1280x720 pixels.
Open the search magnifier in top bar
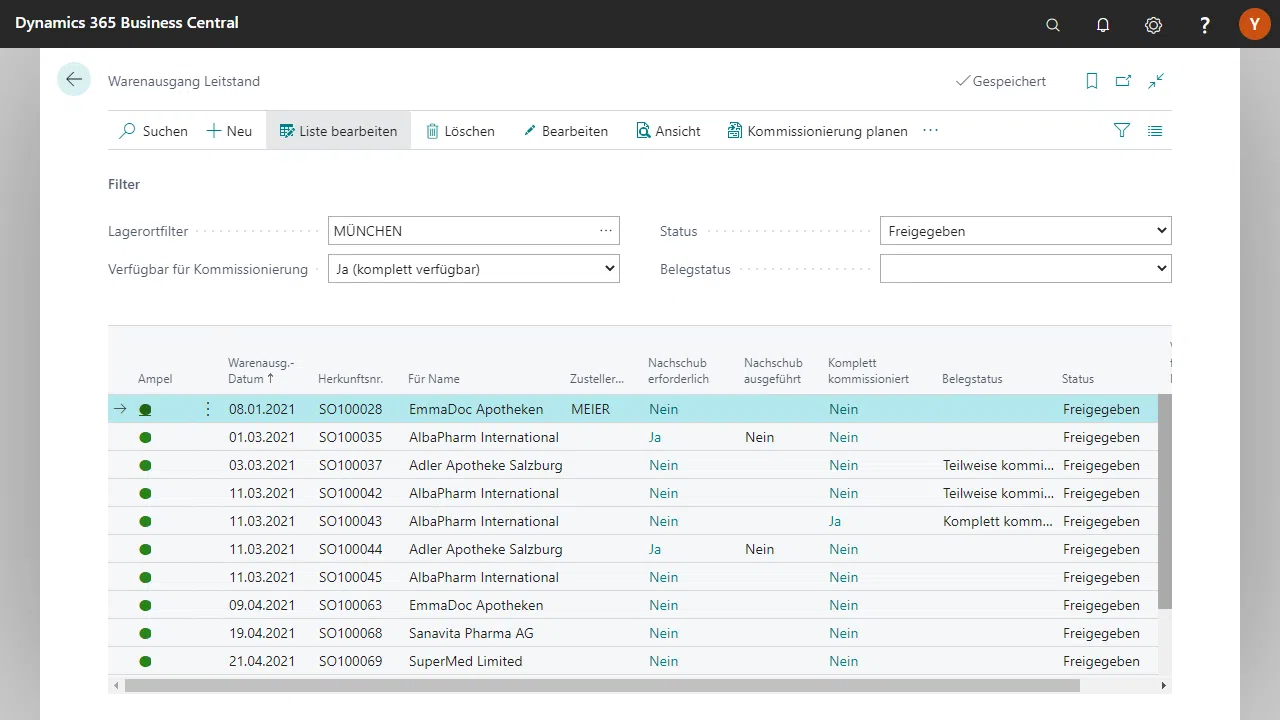[1052, 24]
